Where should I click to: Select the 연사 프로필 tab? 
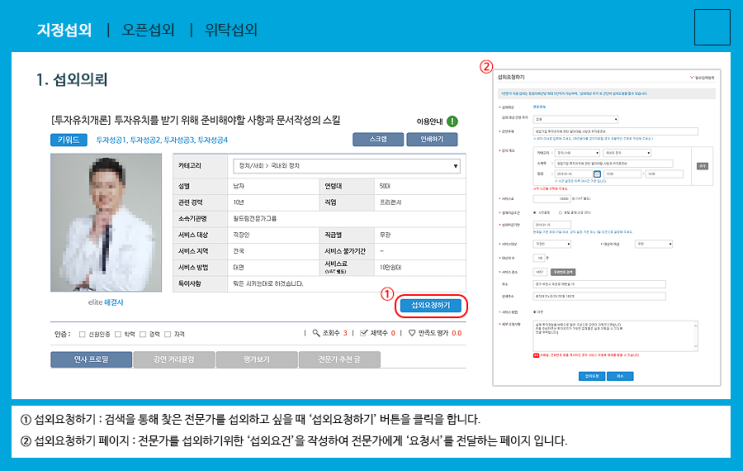pyautogui.click(x=91, y=360)
